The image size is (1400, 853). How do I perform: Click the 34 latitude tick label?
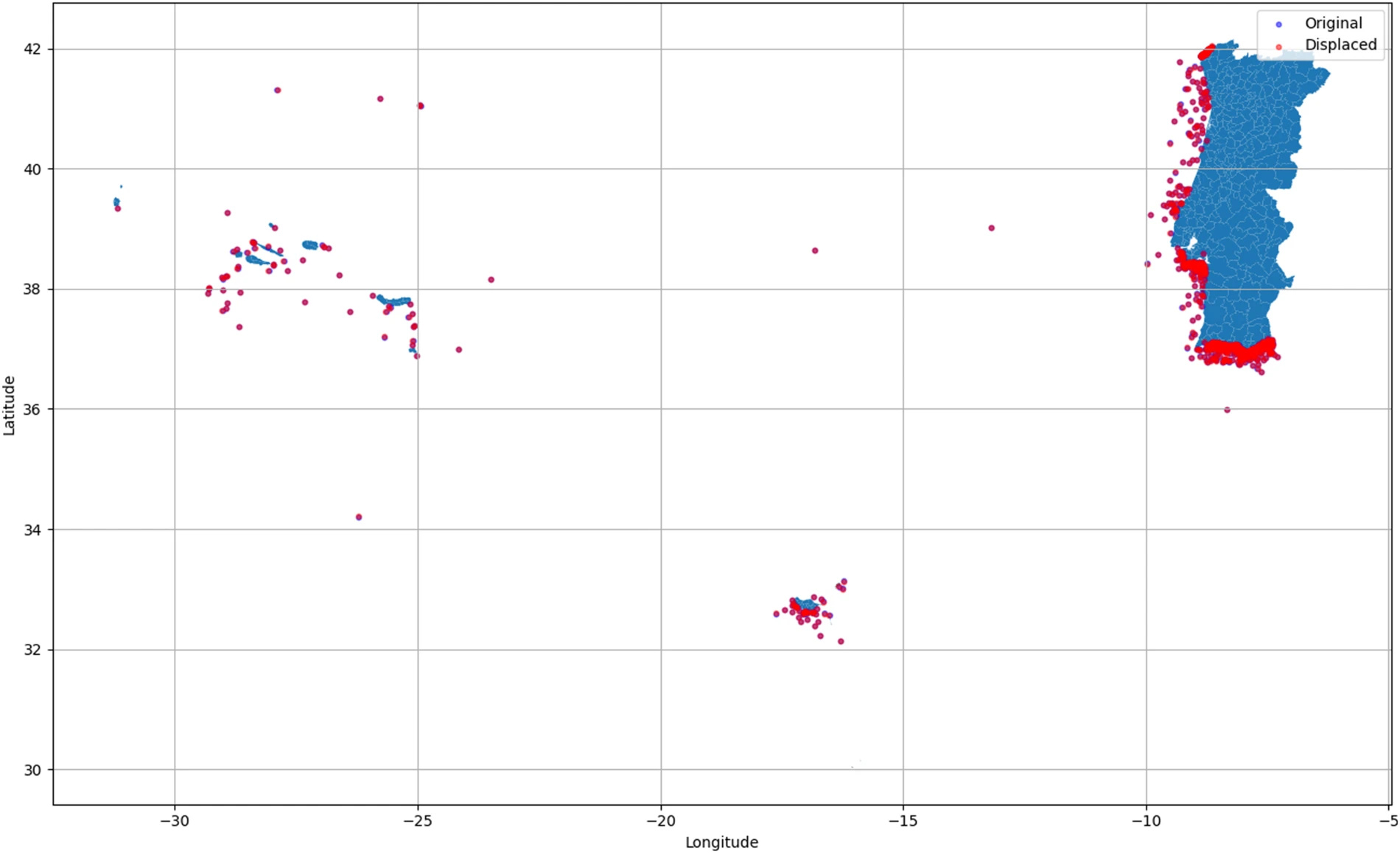tap(34, 530)
